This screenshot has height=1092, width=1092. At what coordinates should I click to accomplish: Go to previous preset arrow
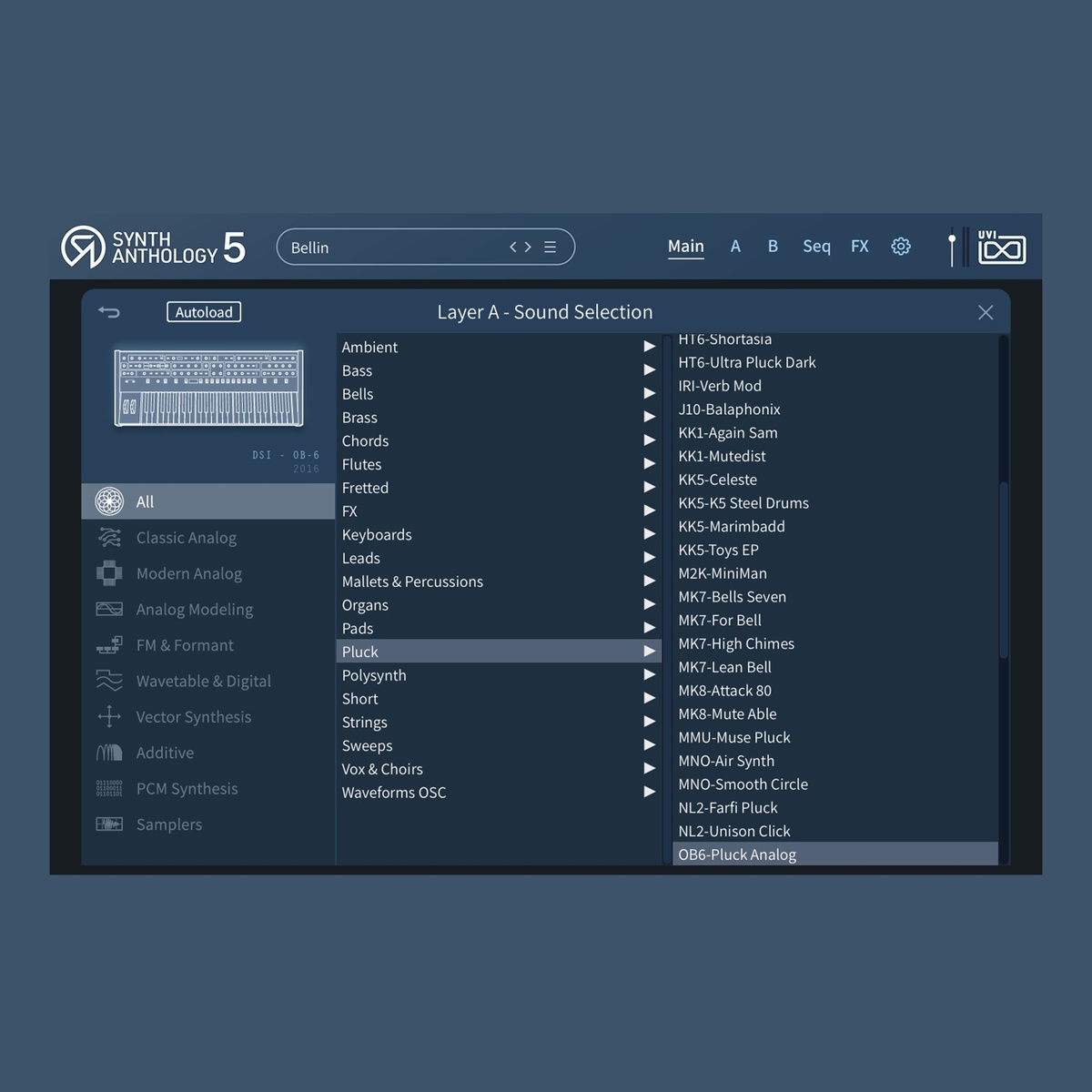[x=514, y=247]
